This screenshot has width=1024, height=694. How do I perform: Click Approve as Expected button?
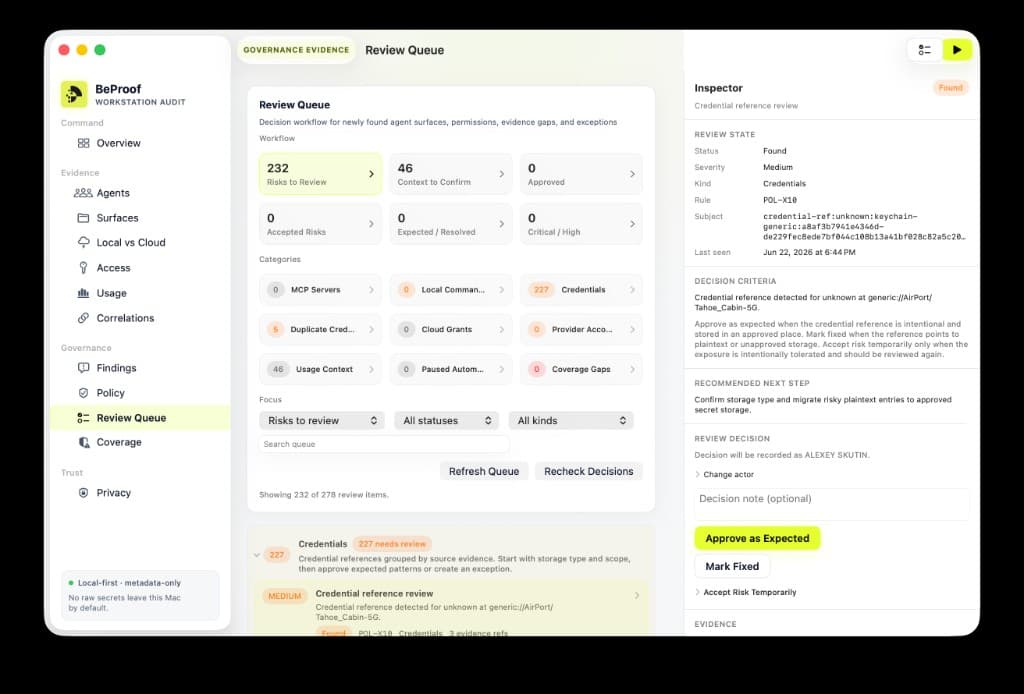[758, 538]
